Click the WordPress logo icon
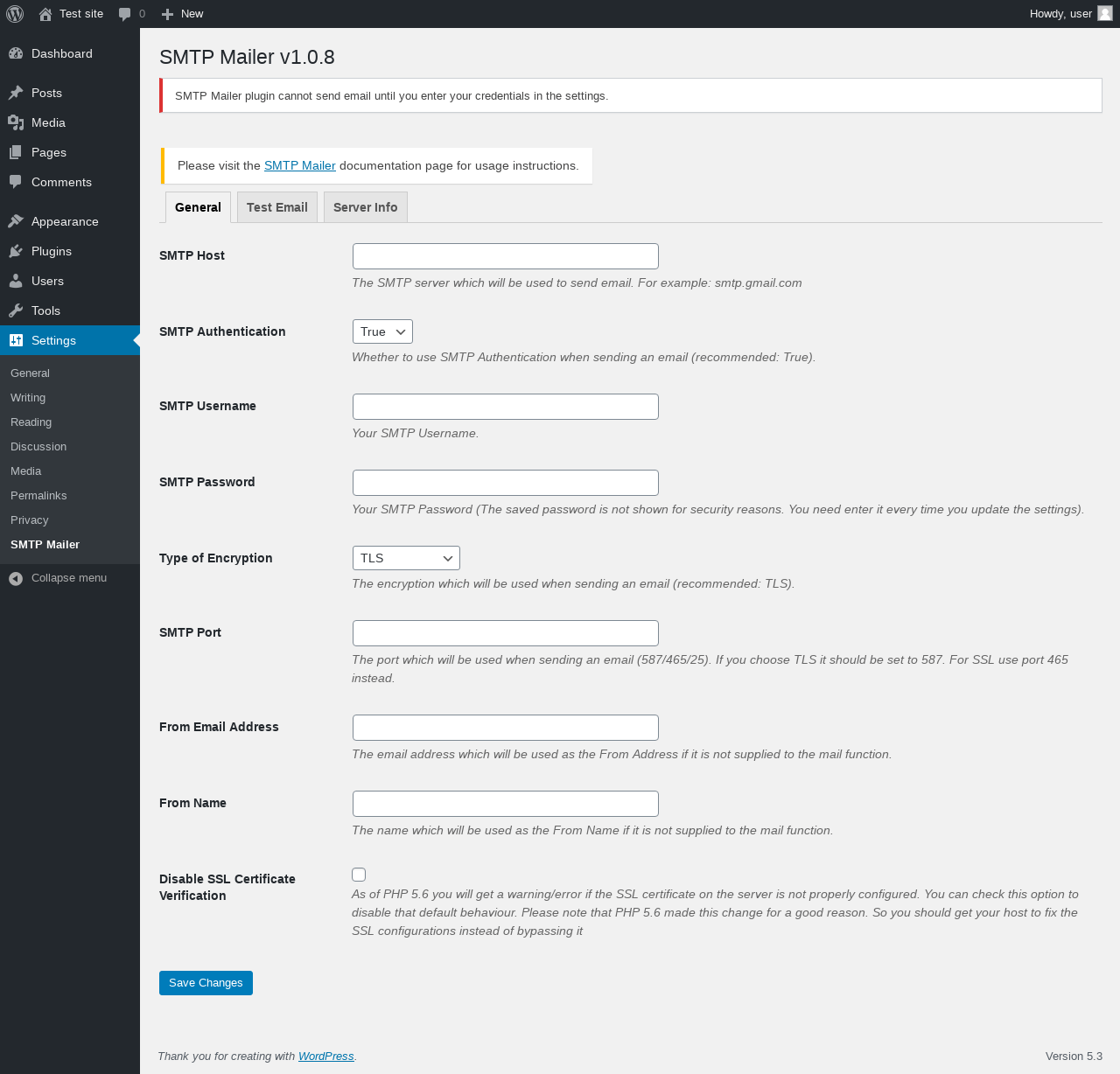1120x1074 pixels. (x=15, y=14)
